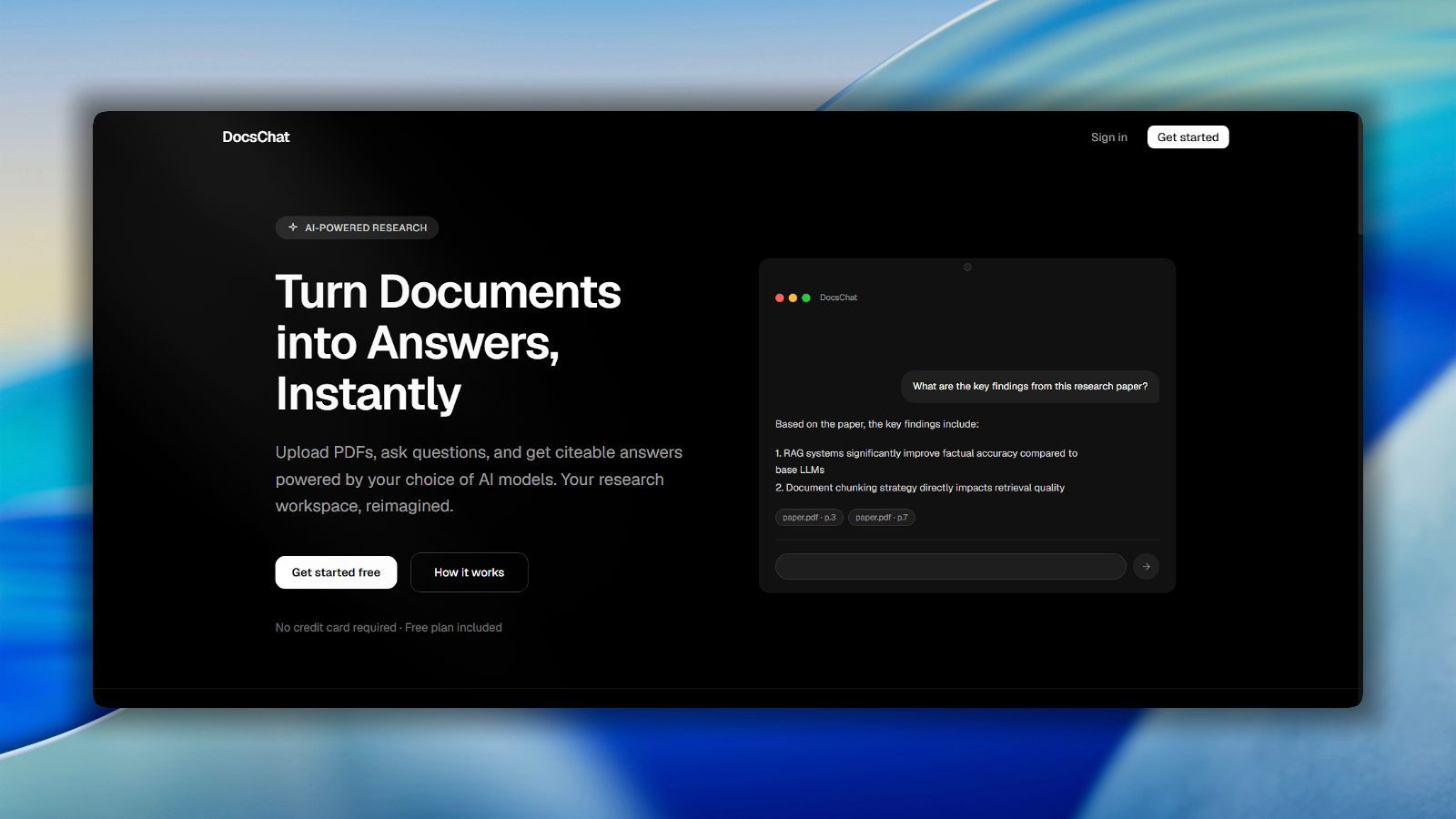Click the red window dot in mockup
The image size is (1456, 819).
(x=780, y=298)
